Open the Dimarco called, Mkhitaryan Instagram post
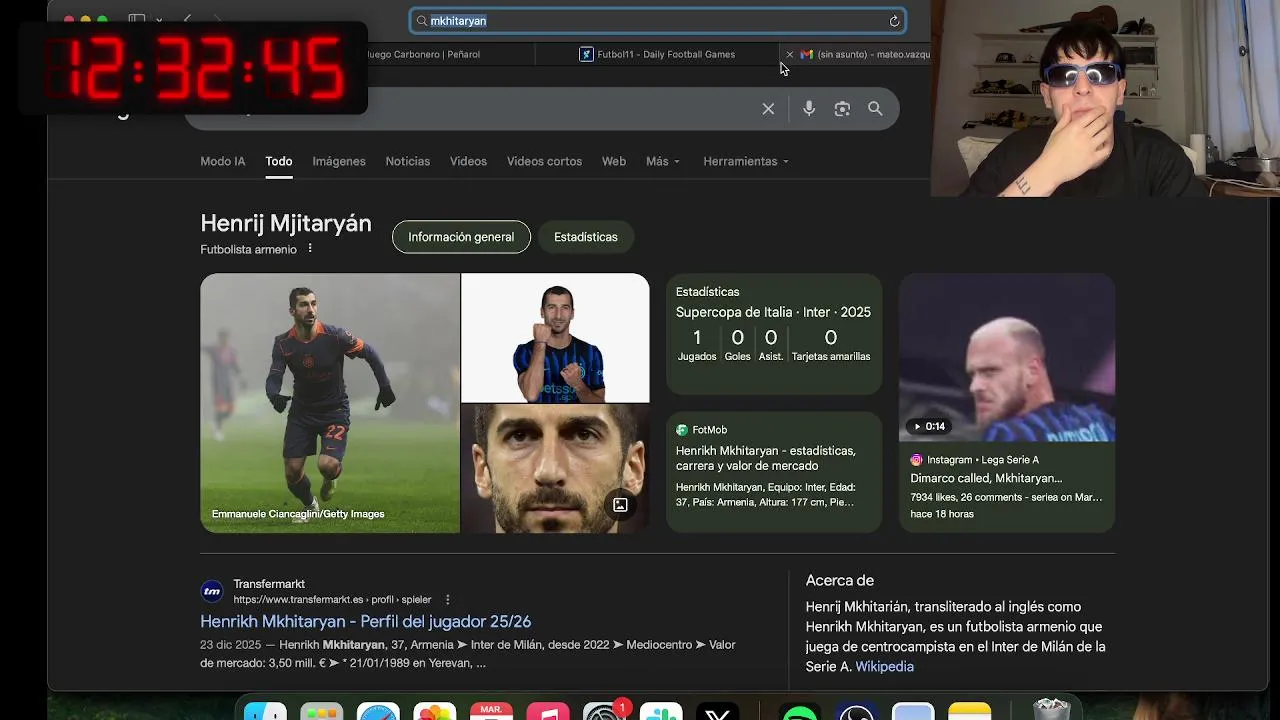This screenshot has width=1280, height=720. click(986, 478)
